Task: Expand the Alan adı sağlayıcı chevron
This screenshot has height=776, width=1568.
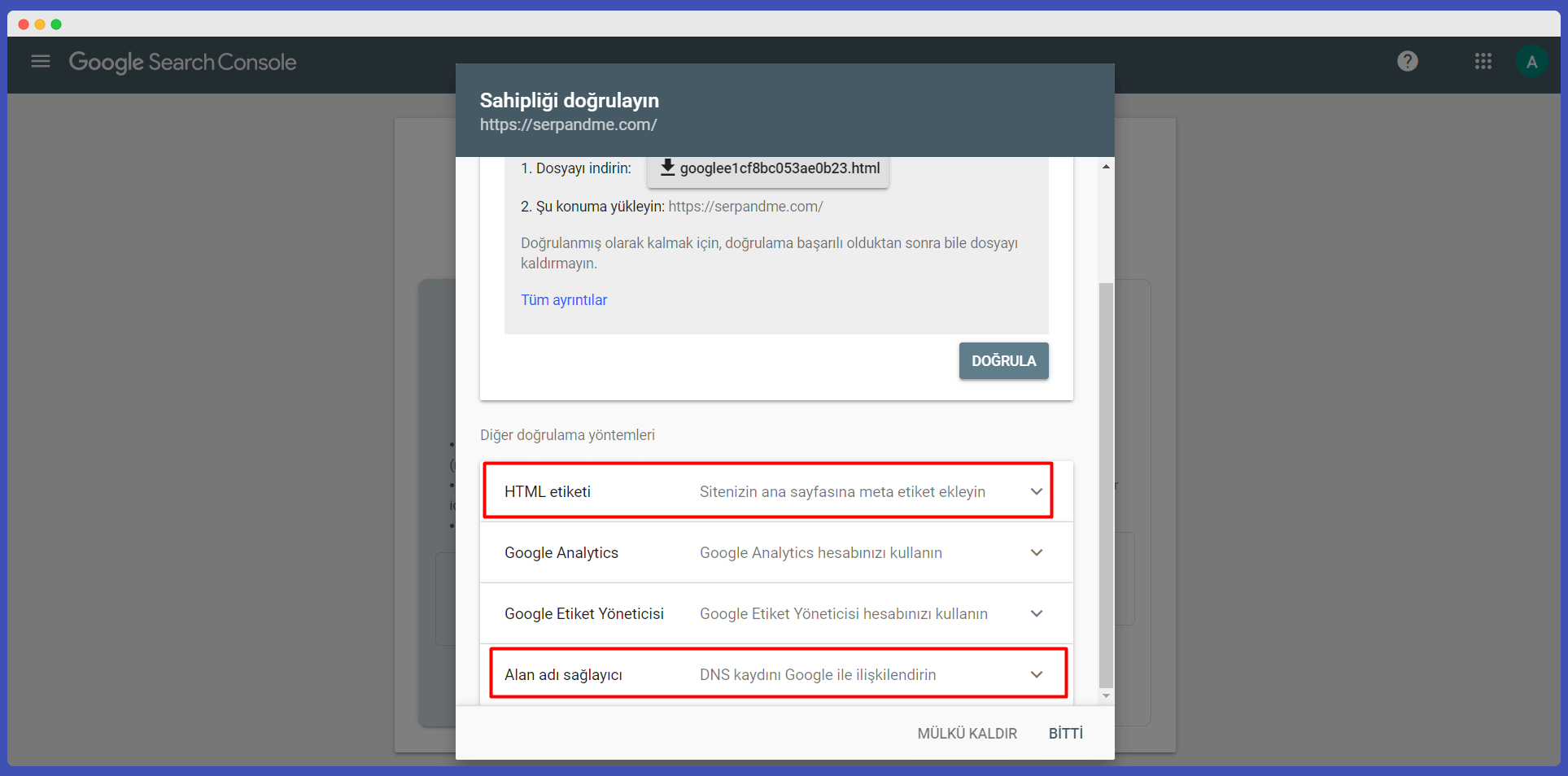Action: (x=1037, y=674)
